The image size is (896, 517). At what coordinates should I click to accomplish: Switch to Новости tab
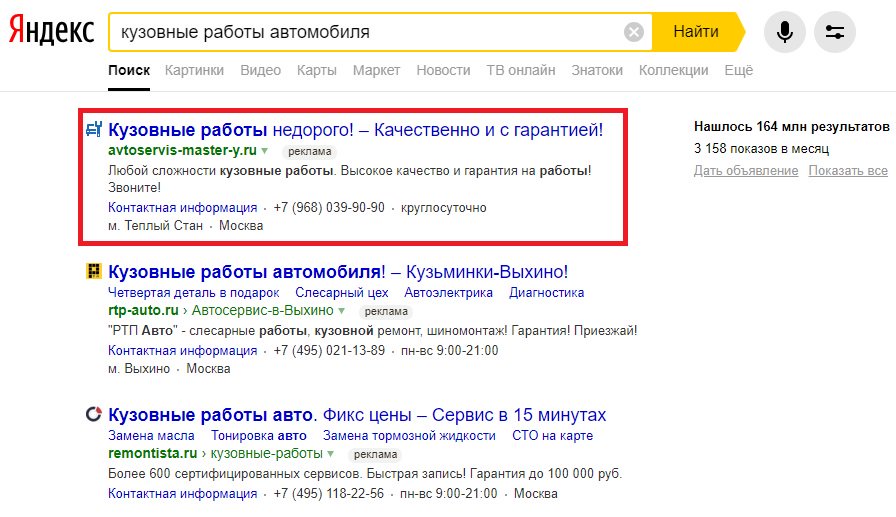click(x=443, y=70)
